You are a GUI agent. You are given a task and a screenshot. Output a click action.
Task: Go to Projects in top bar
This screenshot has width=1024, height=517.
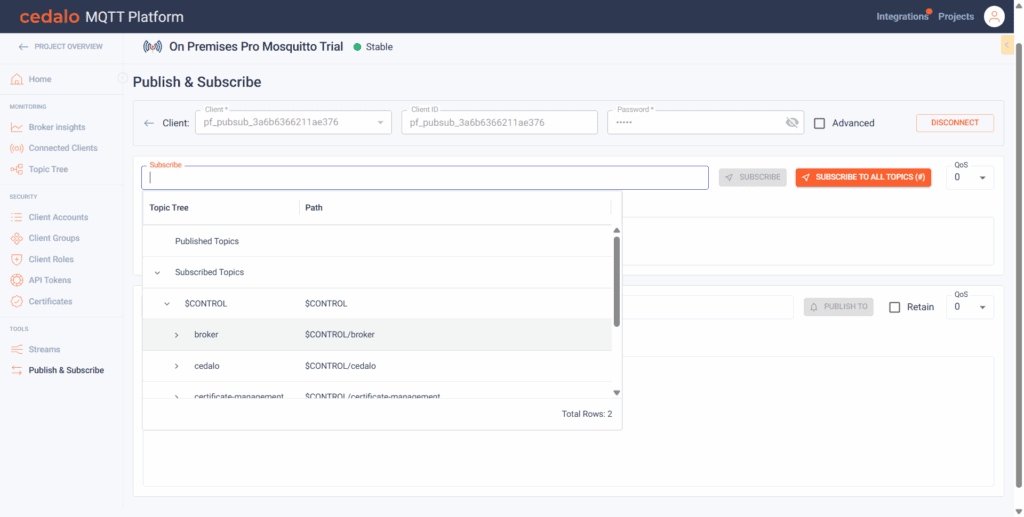[x=956, y=17]
